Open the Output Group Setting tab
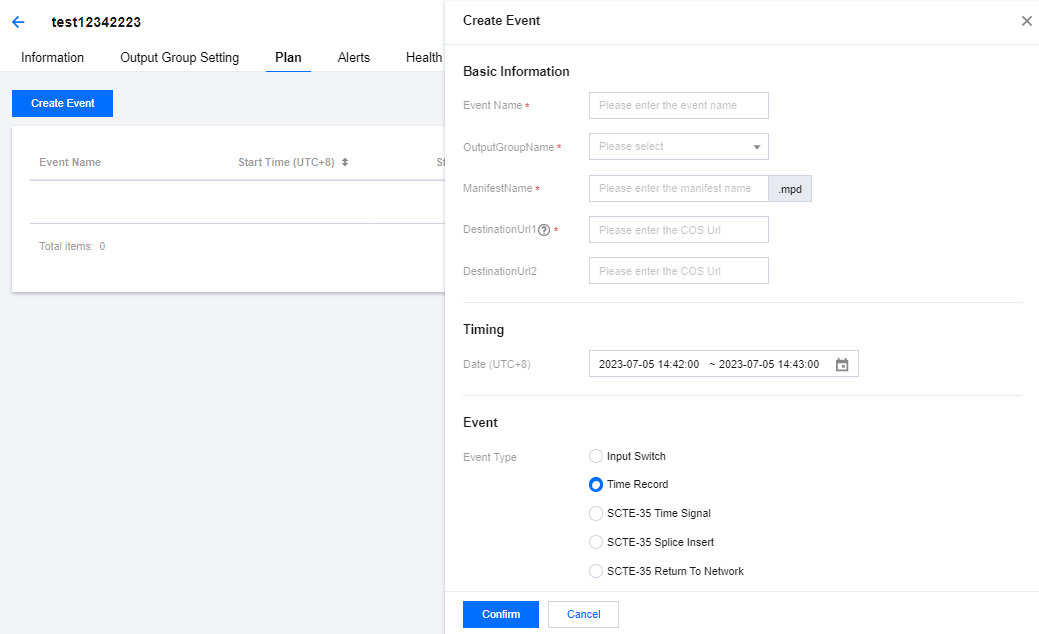The height and width of the screenshot is (634, 1039). pos(179,58)
